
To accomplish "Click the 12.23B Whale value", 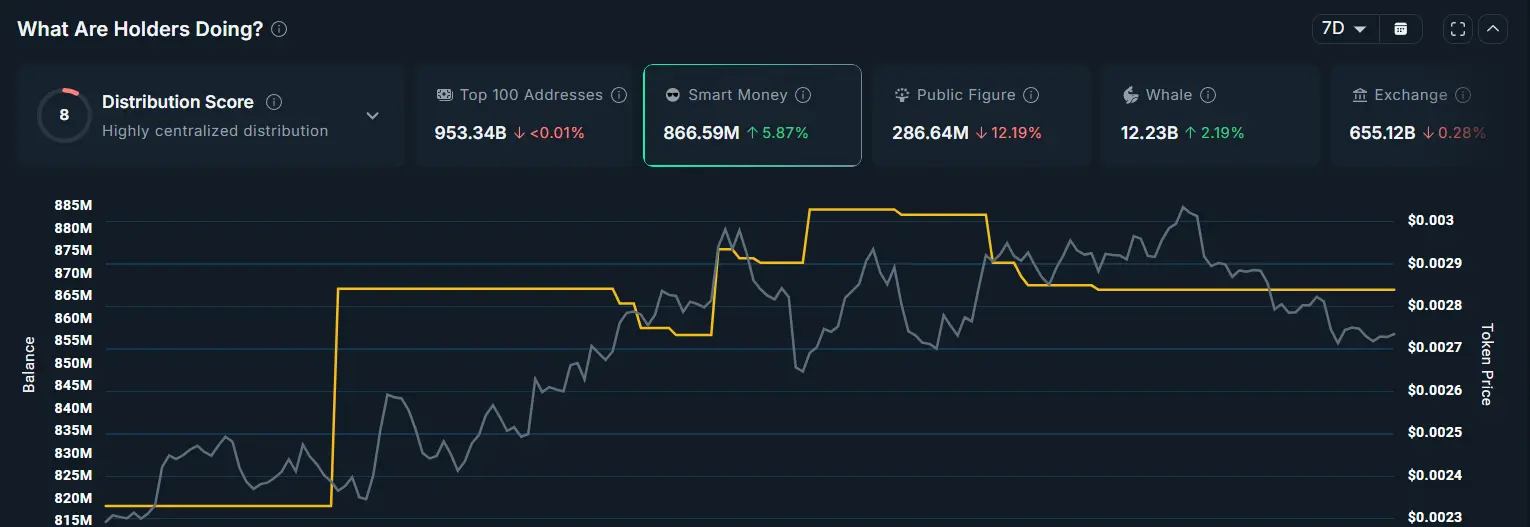I will [x=1149, y=132].
